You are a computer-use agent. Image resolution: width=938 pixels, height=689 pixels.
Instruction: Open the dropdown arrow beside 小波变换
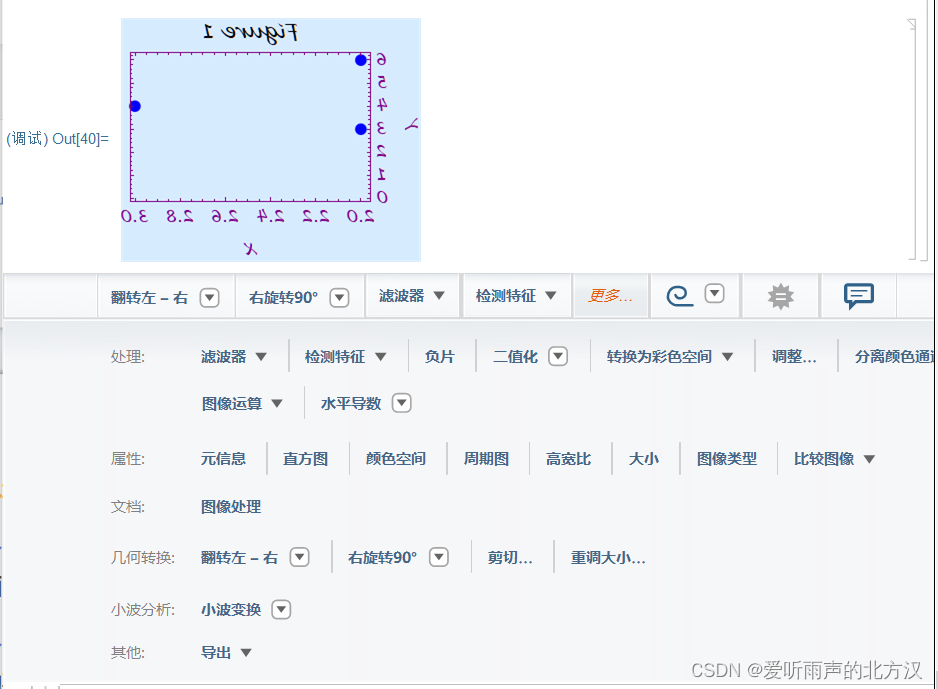point(281,609)
